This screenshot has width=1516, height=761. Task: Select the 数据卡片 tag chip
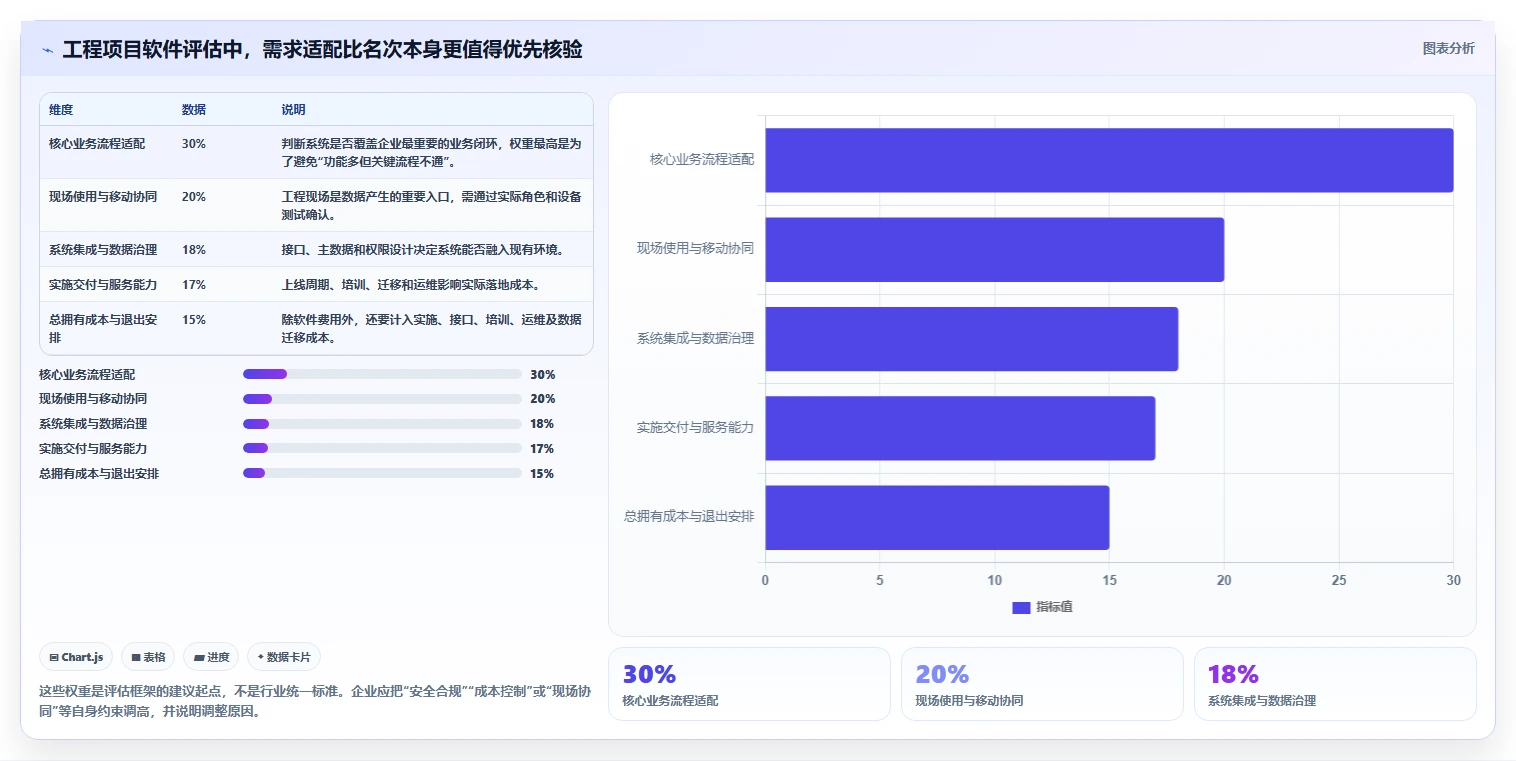pyautogui.click(x=284, y=657)
